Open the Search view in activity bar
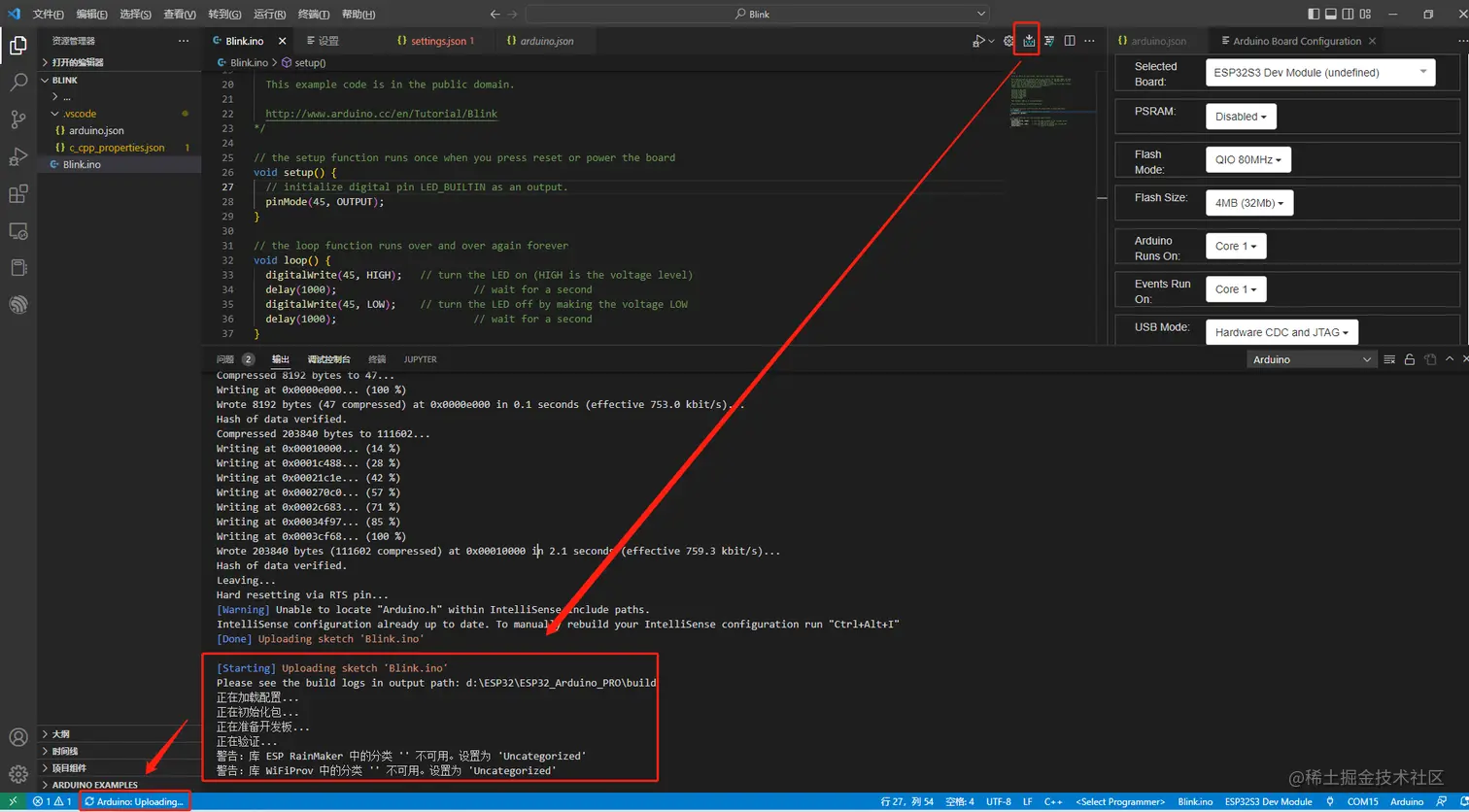 [x=17, y=83]
